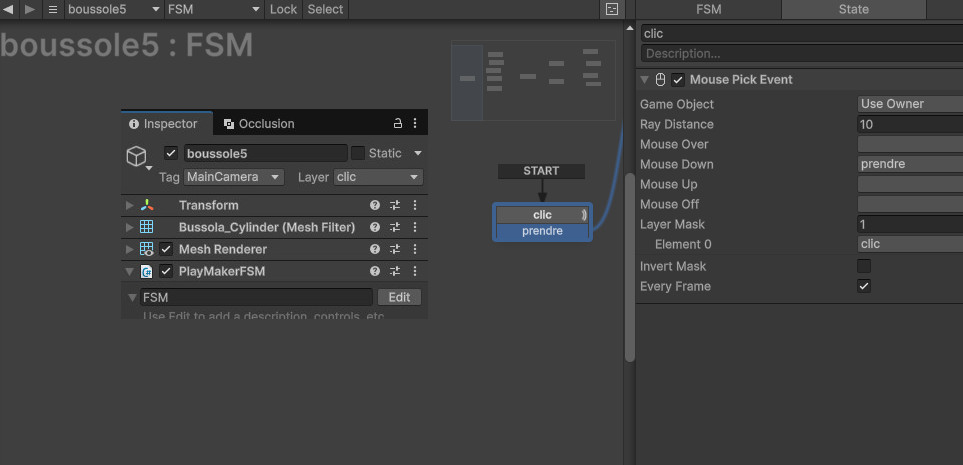This screenshot has height=465, width=963.
Task: Open the Inspector panel three-dot menu
Action: click(x=415, y=124)
